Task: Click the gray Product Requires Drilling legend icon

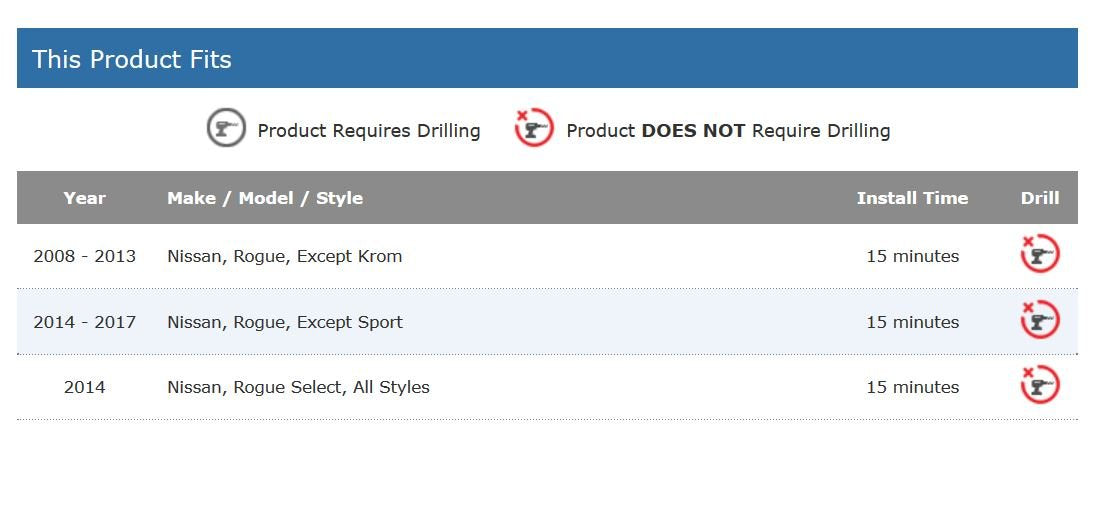Action: 226,129
